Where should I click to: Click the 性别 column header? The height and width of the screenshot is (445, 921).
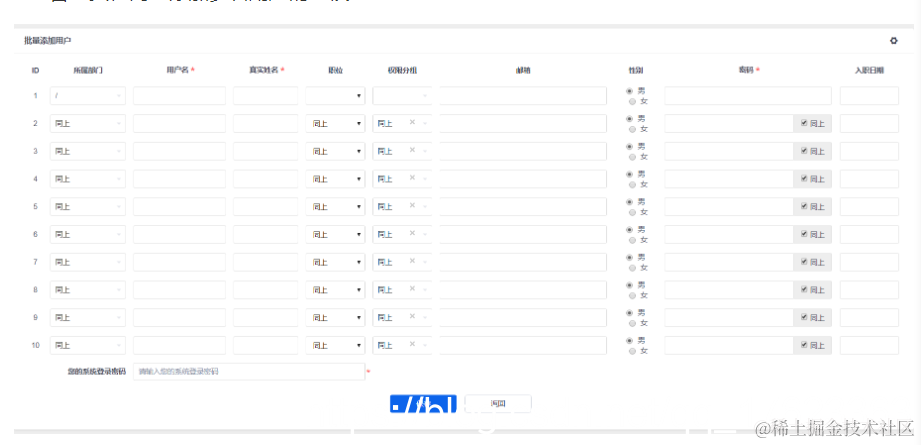(x=636, y=70)
